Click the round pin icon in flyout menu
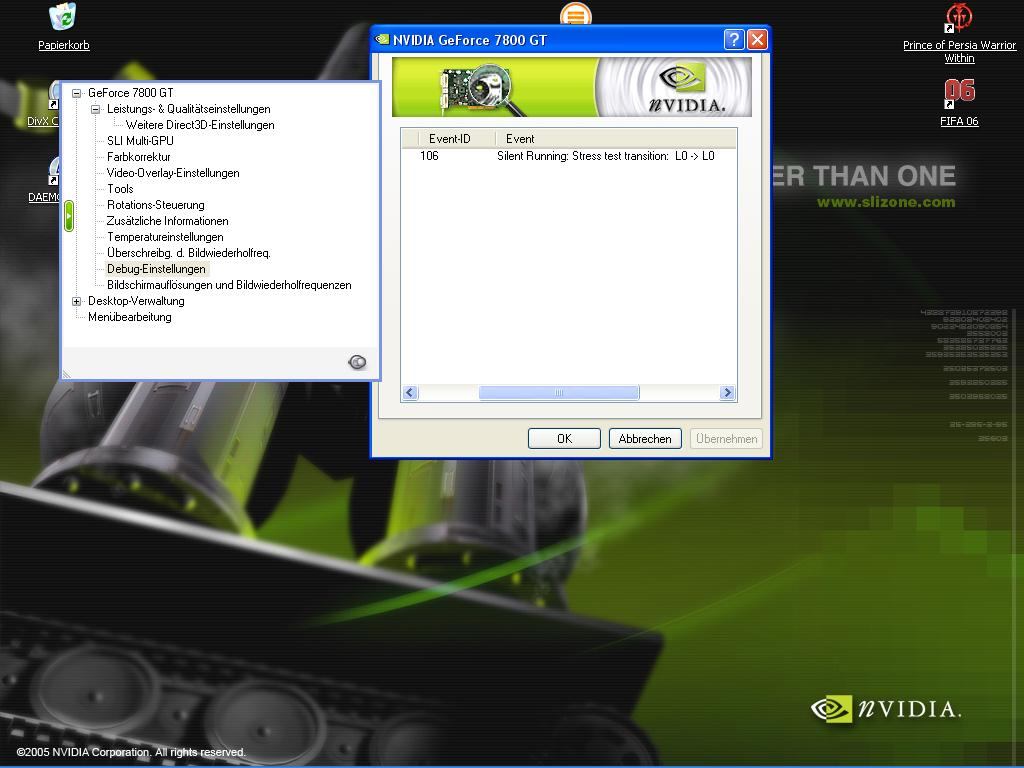This screenshot has height=768, width=1024. tap(357, 362)
